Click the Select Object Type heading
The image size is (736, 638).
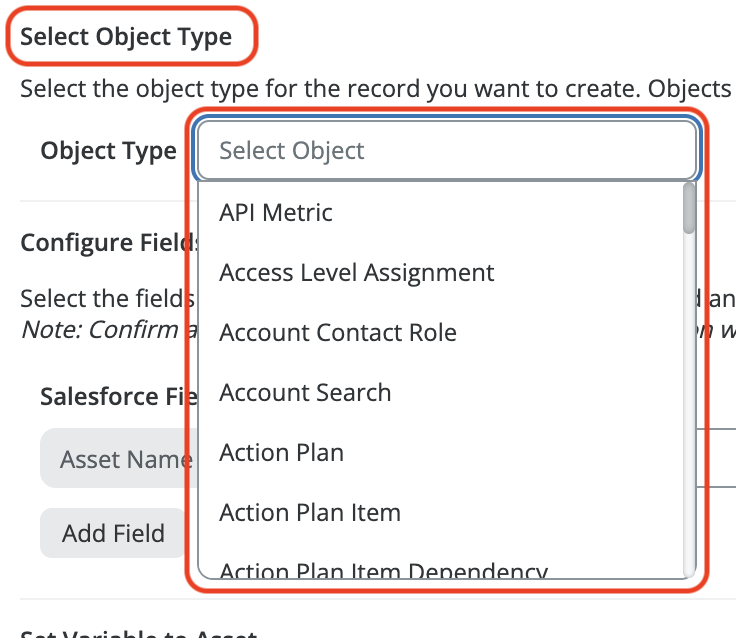click(126, 37)
